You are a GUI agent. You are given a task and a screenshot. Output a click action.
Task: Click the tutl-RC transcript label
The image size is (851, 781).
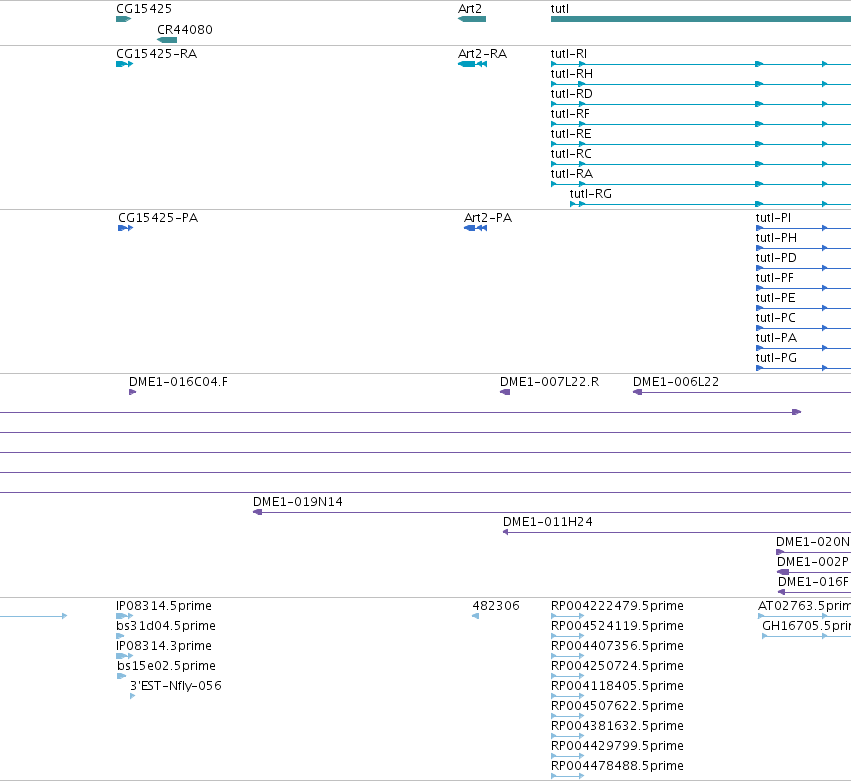pyautogui.click(x=571, y=154)
